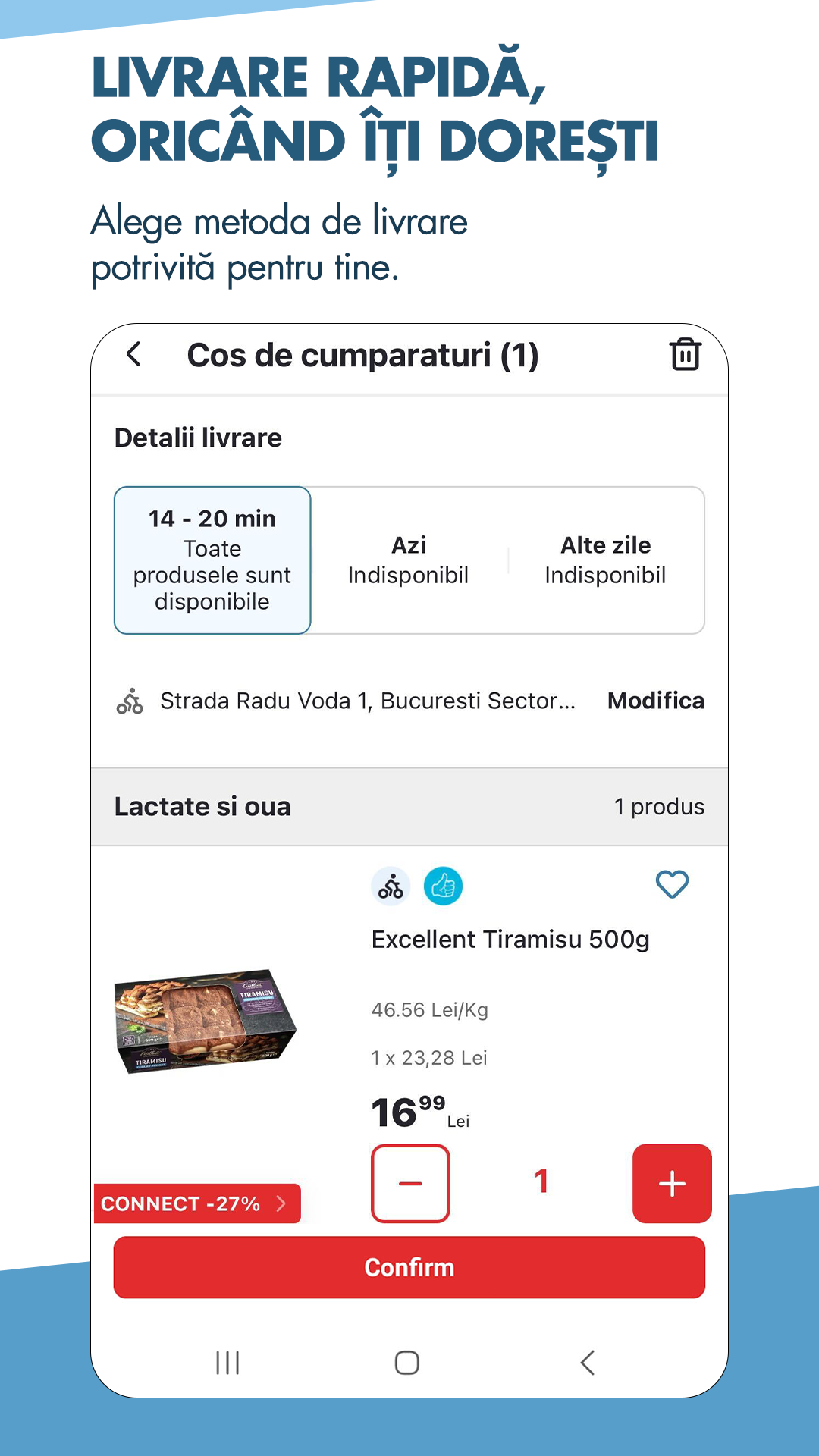
Task: Open the Tiramisu product thumbnail
Action: pos(205,1021)
